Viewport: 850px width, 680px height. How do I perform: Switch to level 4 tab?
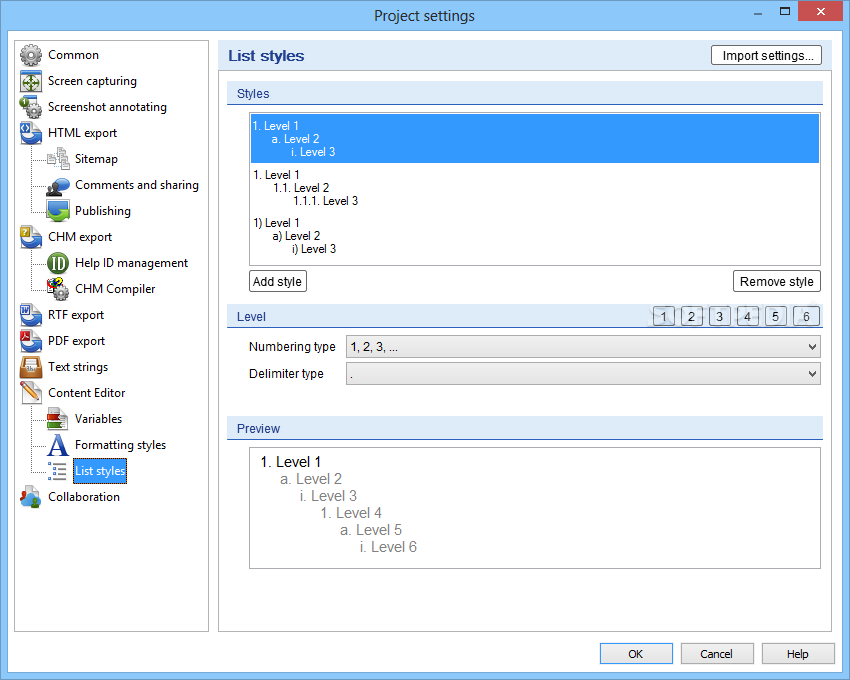click(748, 317)
